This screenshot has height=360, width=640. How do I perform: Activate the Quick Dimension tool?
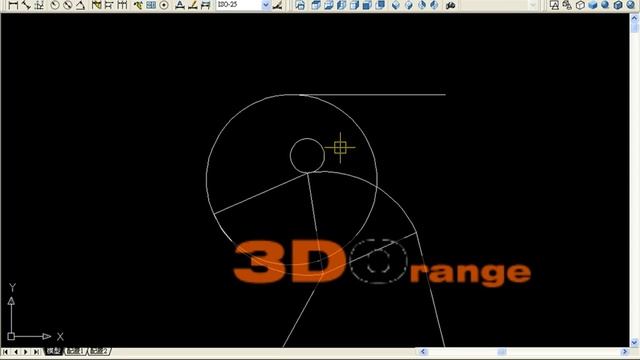coord(96,5)
